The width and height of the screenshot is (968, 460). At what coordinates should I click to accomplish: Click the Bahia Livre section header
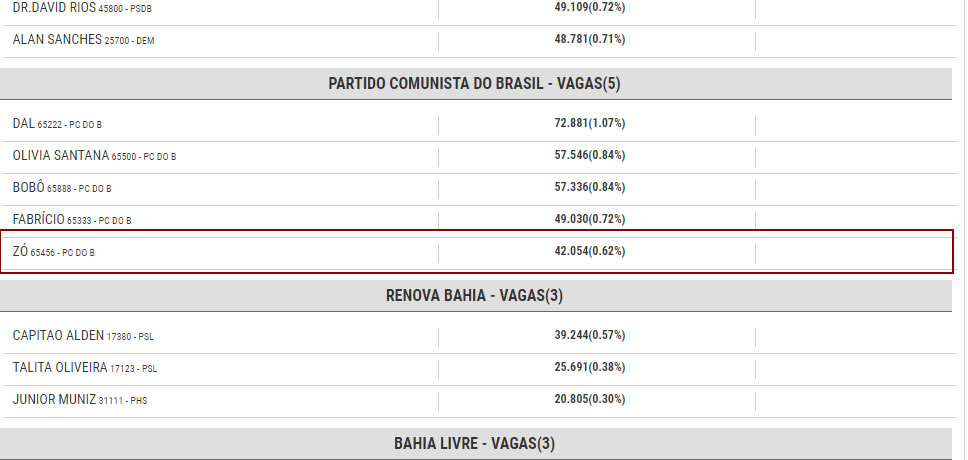coord(474,443)
